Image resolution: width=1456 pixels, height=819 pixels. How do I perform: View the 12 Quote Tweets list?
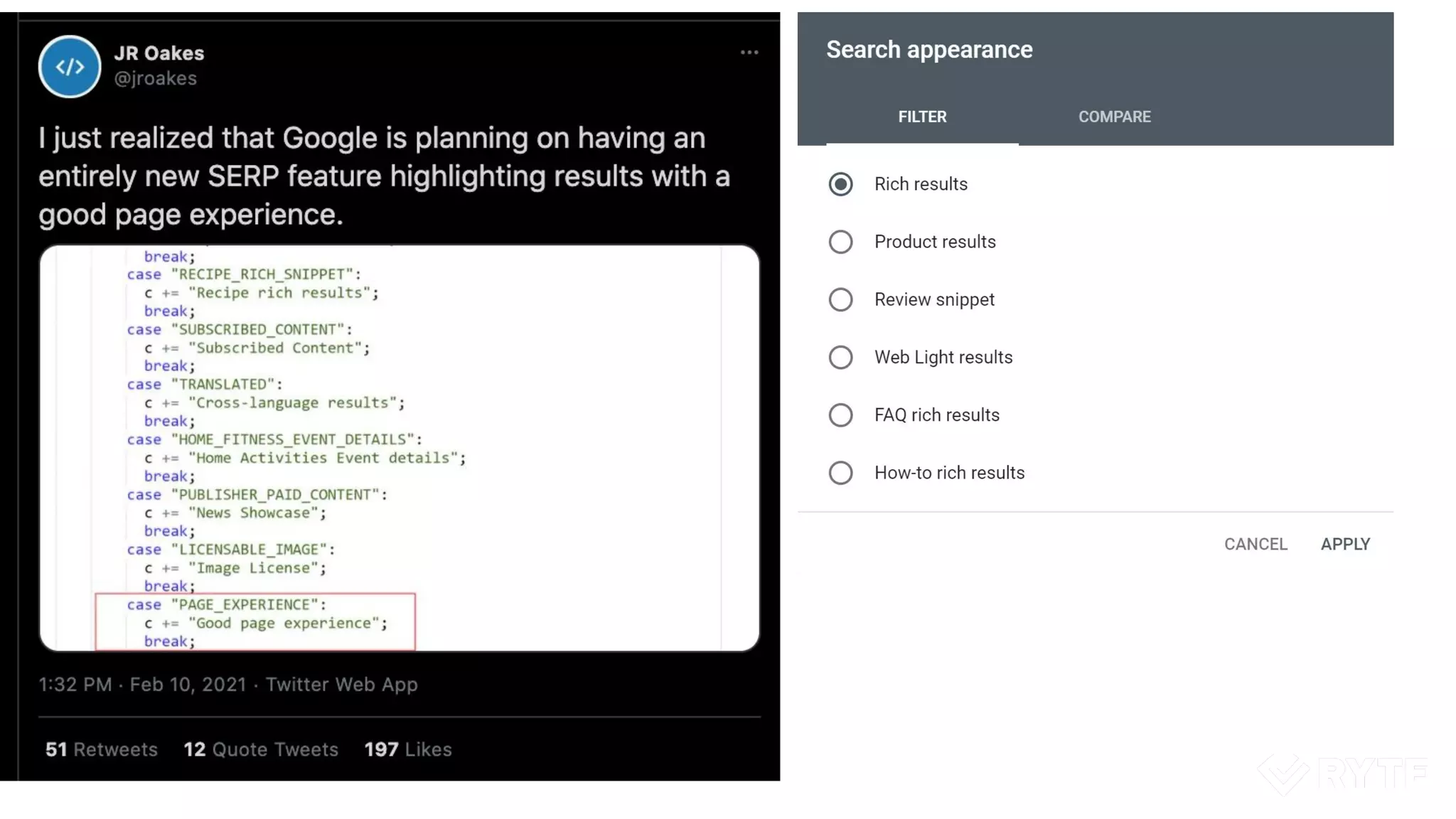pos(260,749)
